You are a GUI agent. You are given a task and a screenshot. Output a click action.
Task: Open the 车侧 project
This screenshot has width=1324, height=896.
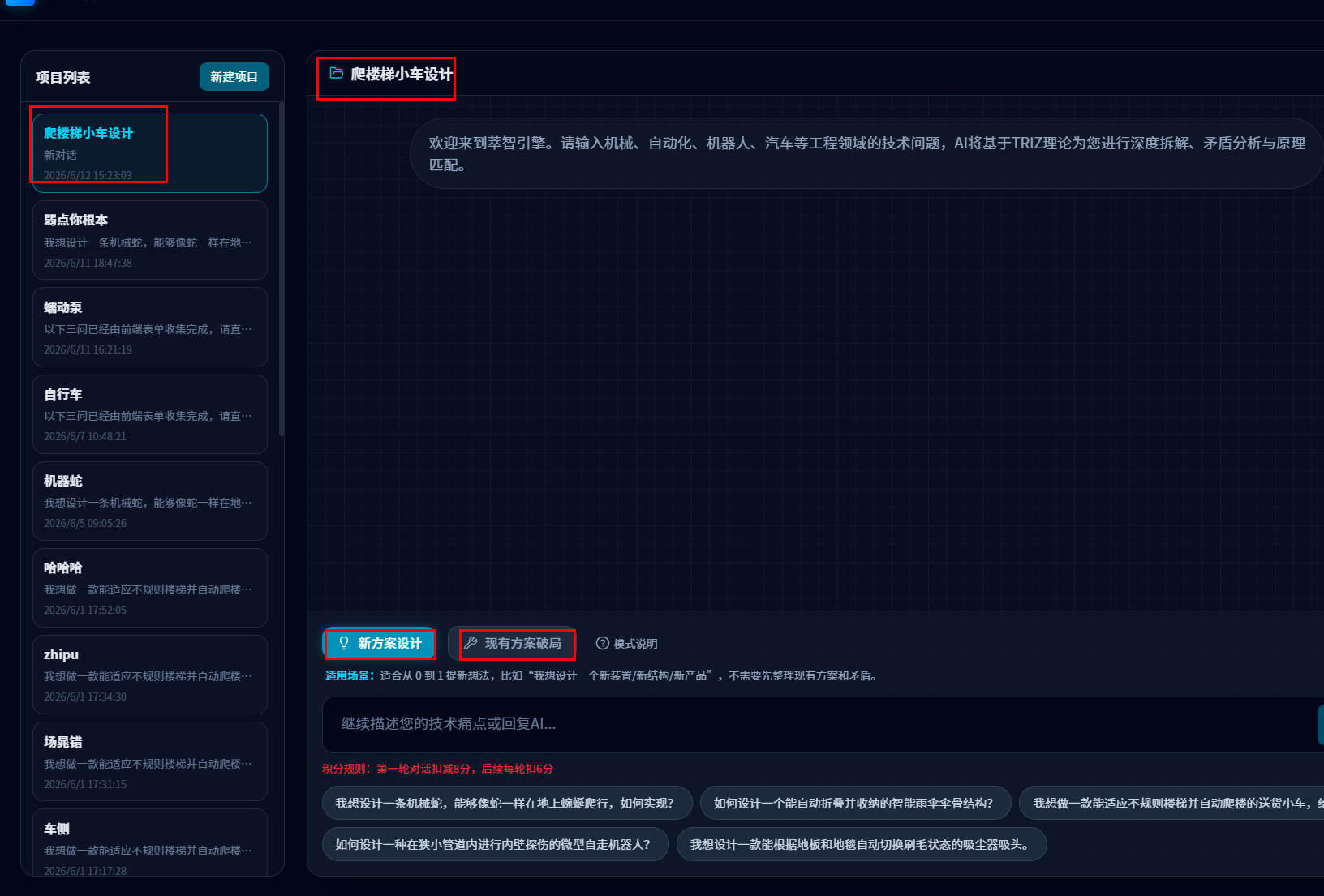(x=150, y=843)
